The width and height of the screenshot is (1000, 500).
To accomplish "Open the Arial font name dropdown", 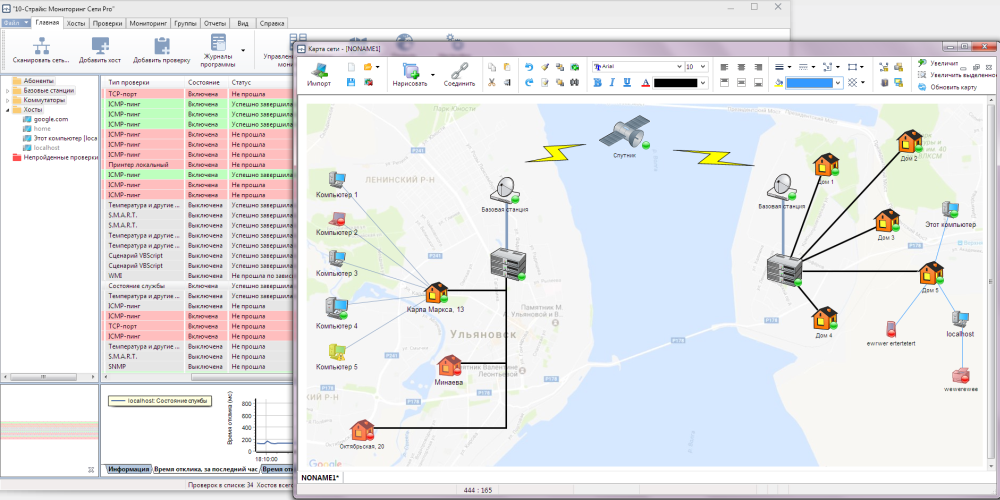I will point(679,67).
